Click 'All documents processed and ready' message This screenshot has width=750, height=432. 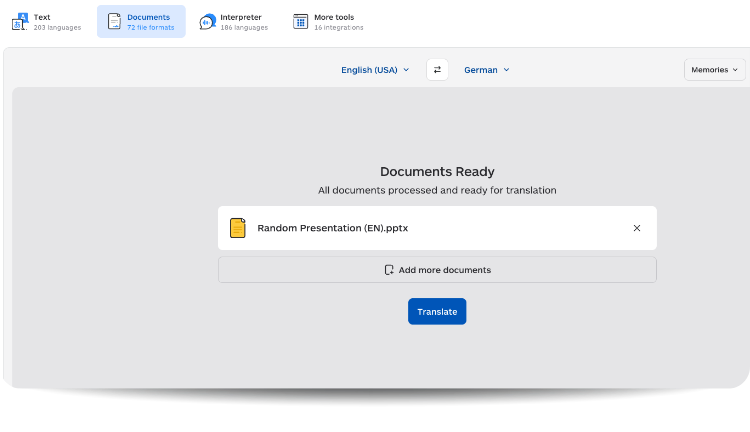click(x=437, y=190)
